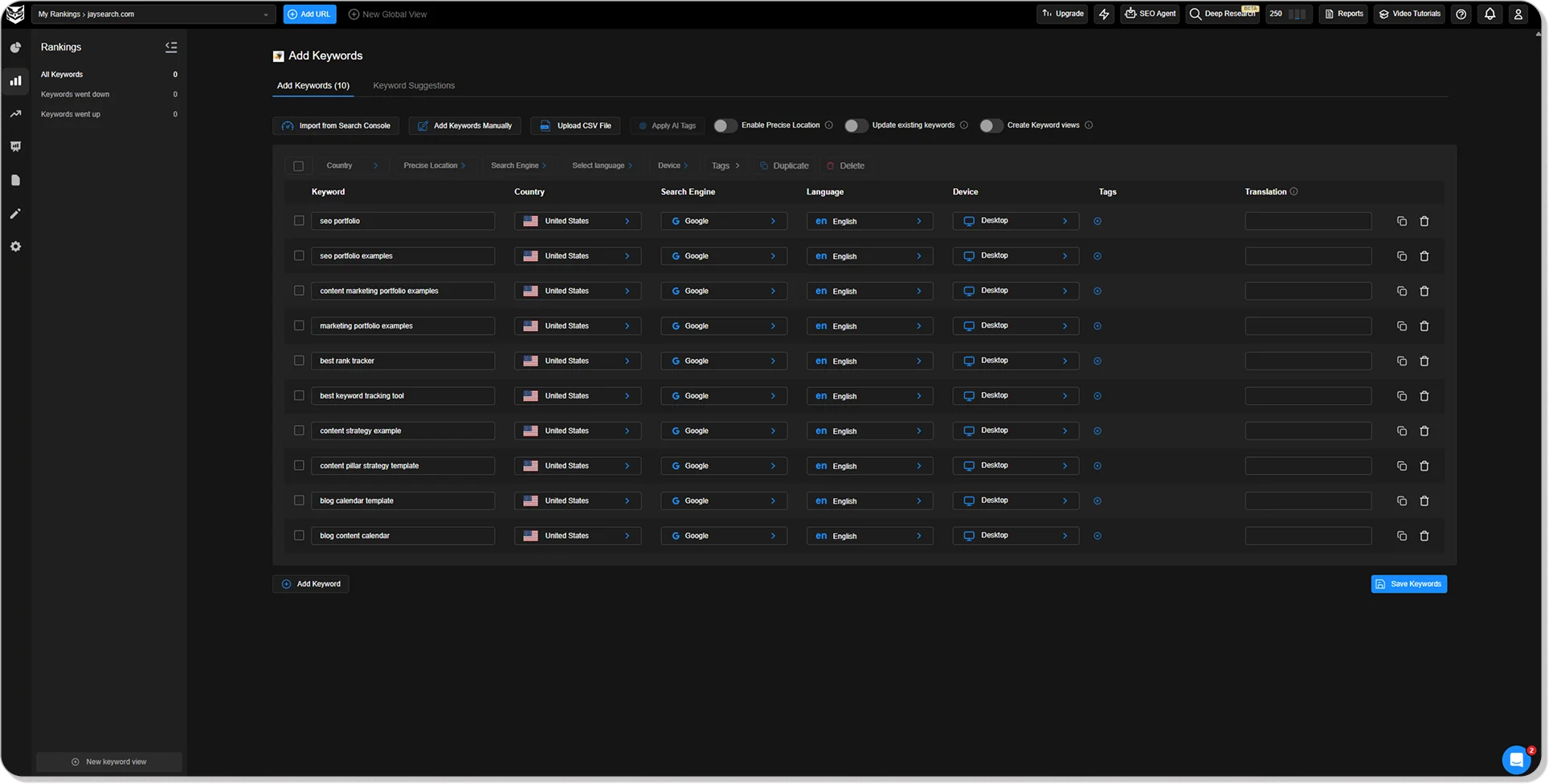Open the My Rankings project dropdown
Screen dimensions: 1549x784
(x=153, y=14)
